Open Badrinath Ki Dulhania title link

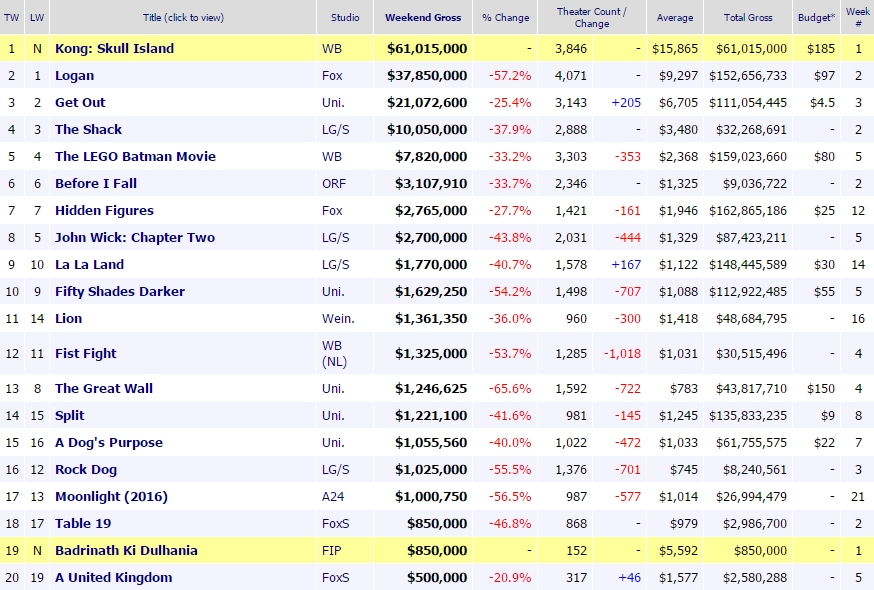click(126, 550)
